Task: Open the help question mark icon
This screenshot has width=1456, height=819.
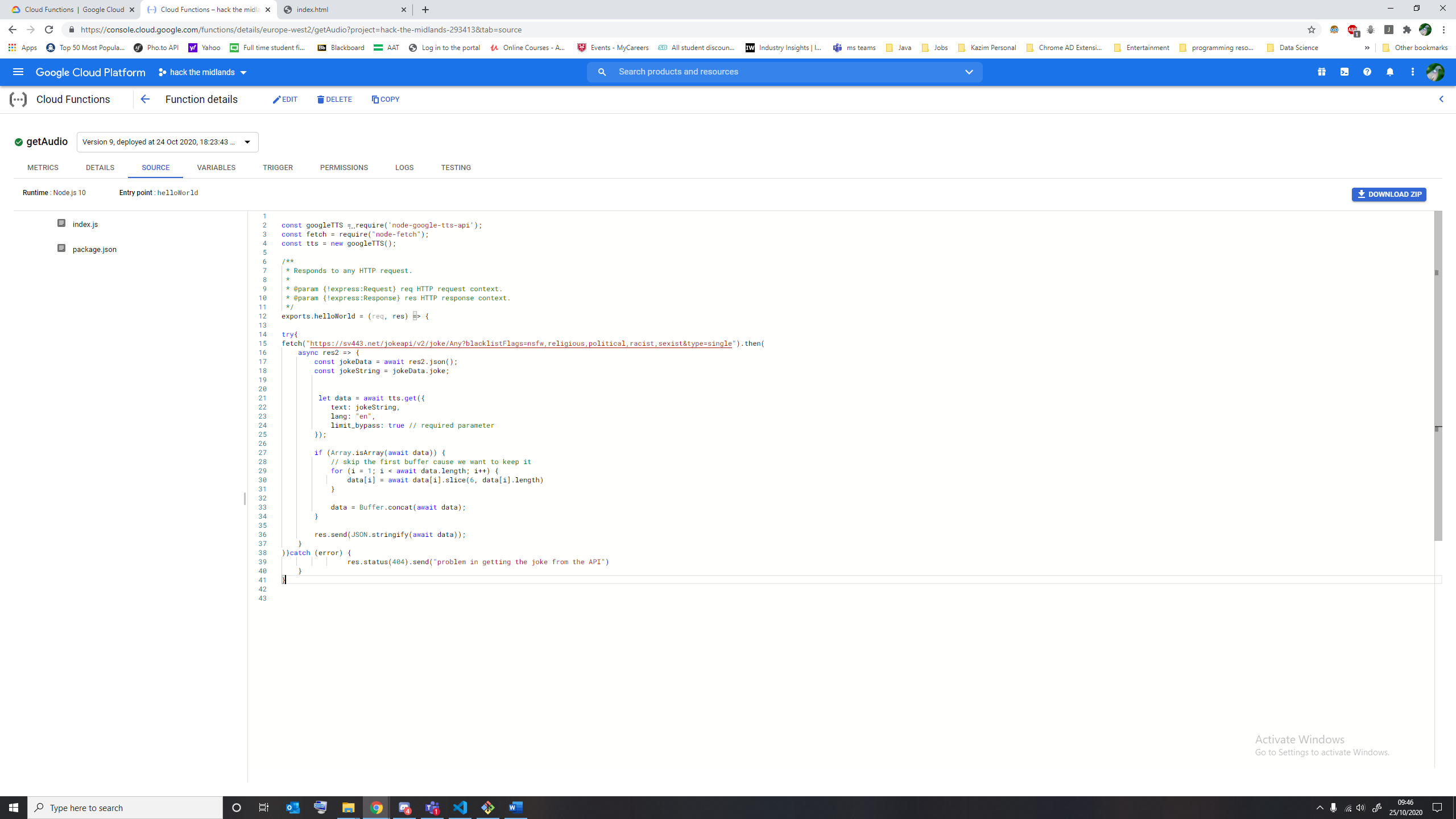Action: coord(1367,72)
